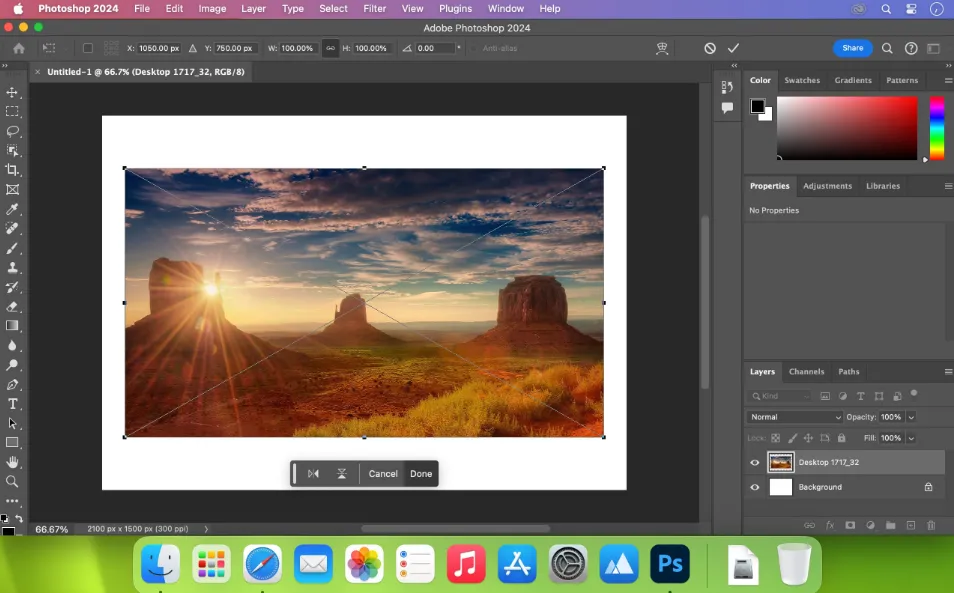This screenshot has height=593, width=954.
Task: Select the Gradient tool
Action: [x=12, y=326]
